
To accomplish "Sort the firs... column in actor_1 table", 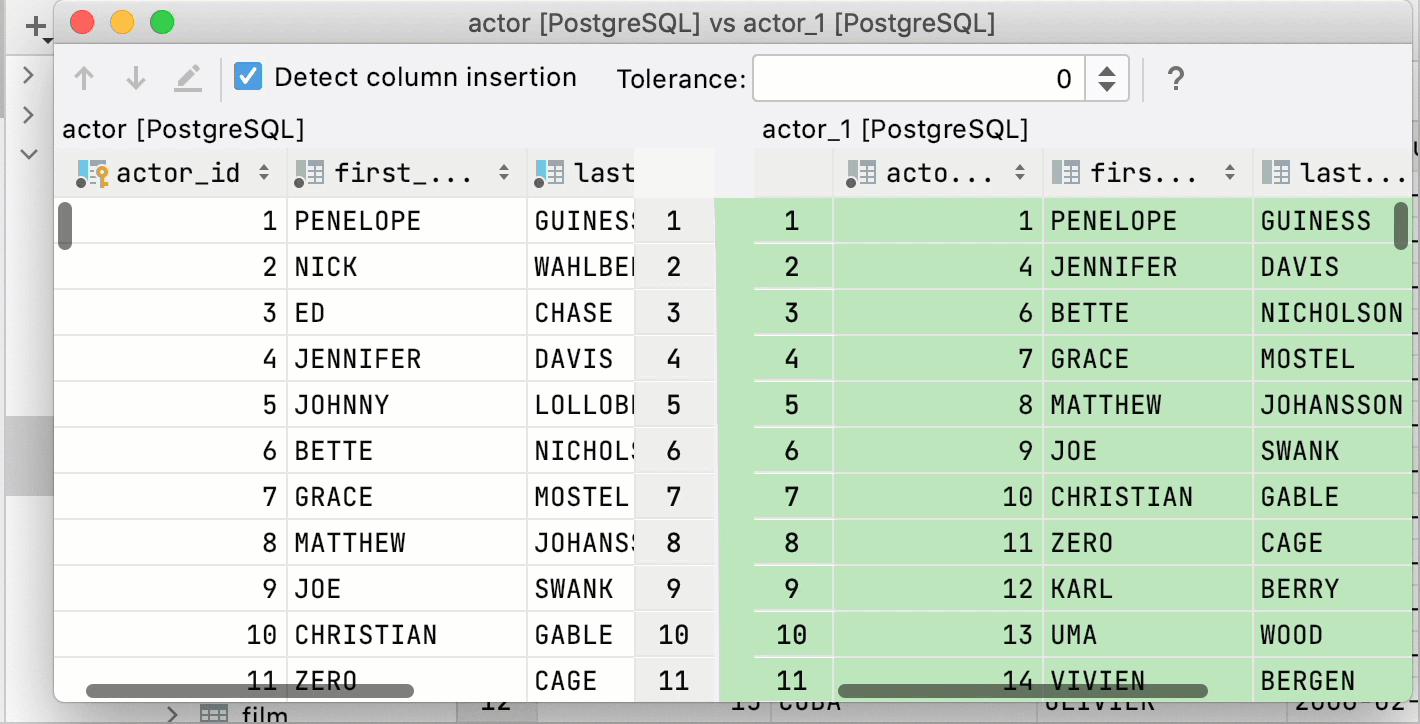I will pyautogui.click(x=1230, y=172).
